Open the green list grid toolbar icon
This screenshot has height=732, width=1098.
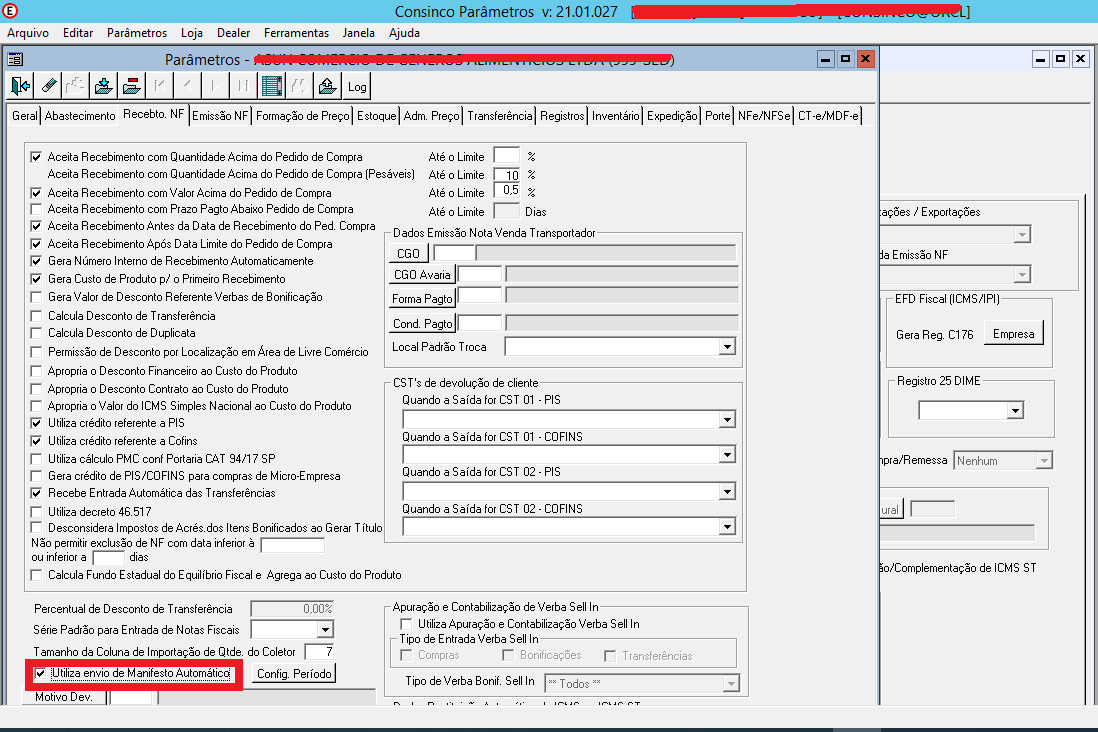click(x=271, y=86)
